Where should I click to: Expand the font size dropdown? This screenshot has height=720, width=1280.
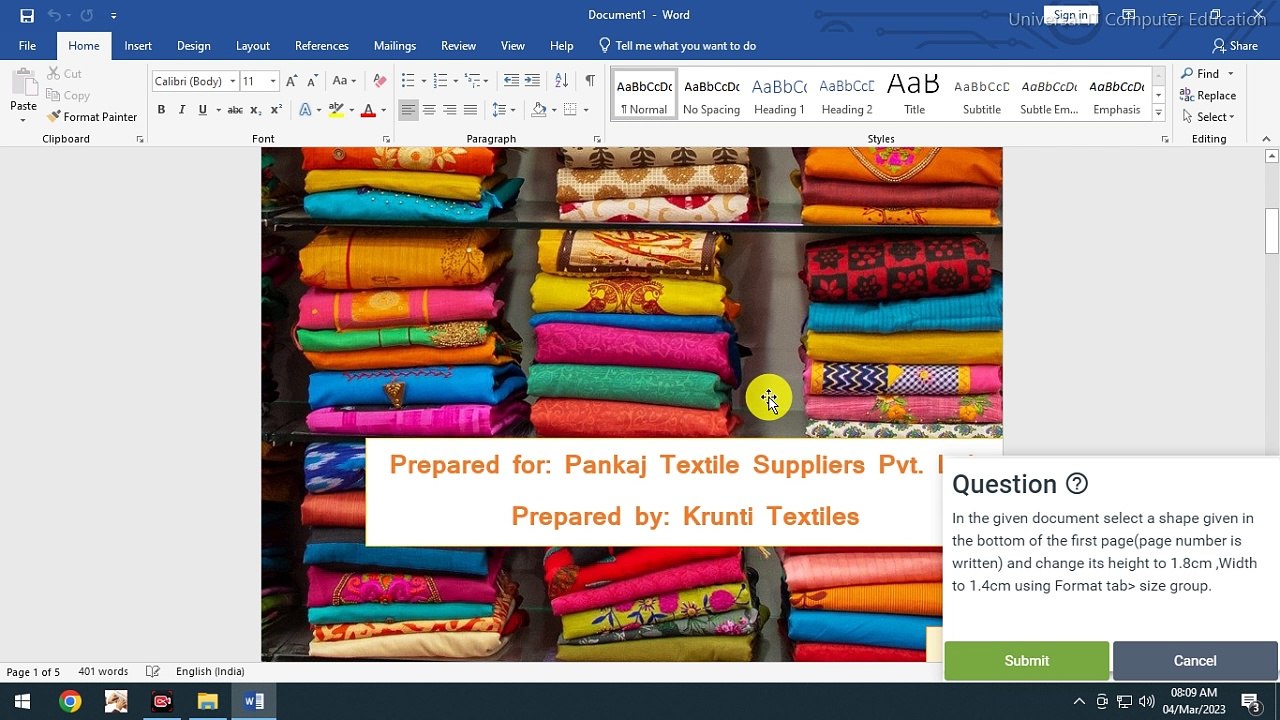click(273, 81)
